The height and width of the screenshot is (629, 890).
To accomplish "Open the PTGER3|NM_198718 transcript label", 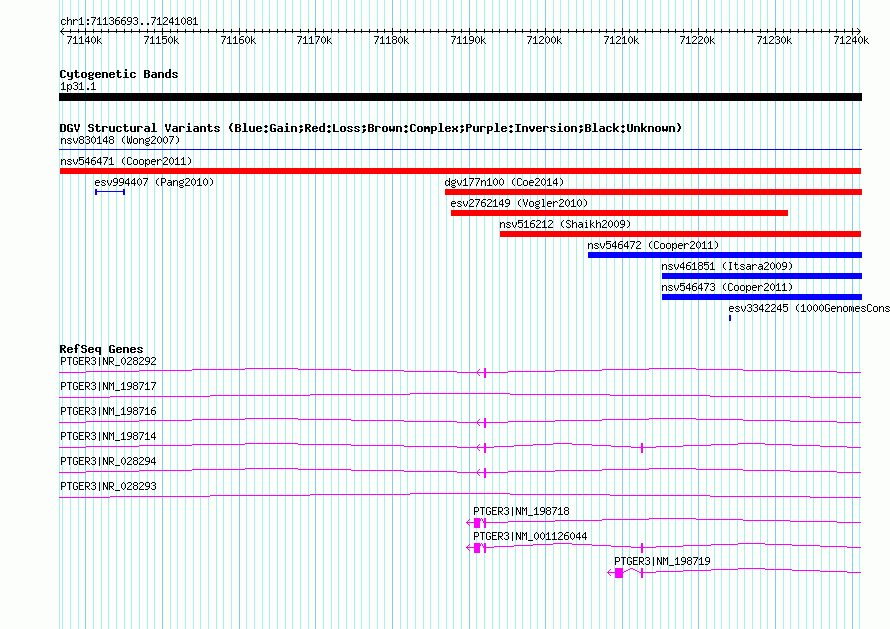I will (522, 511).
